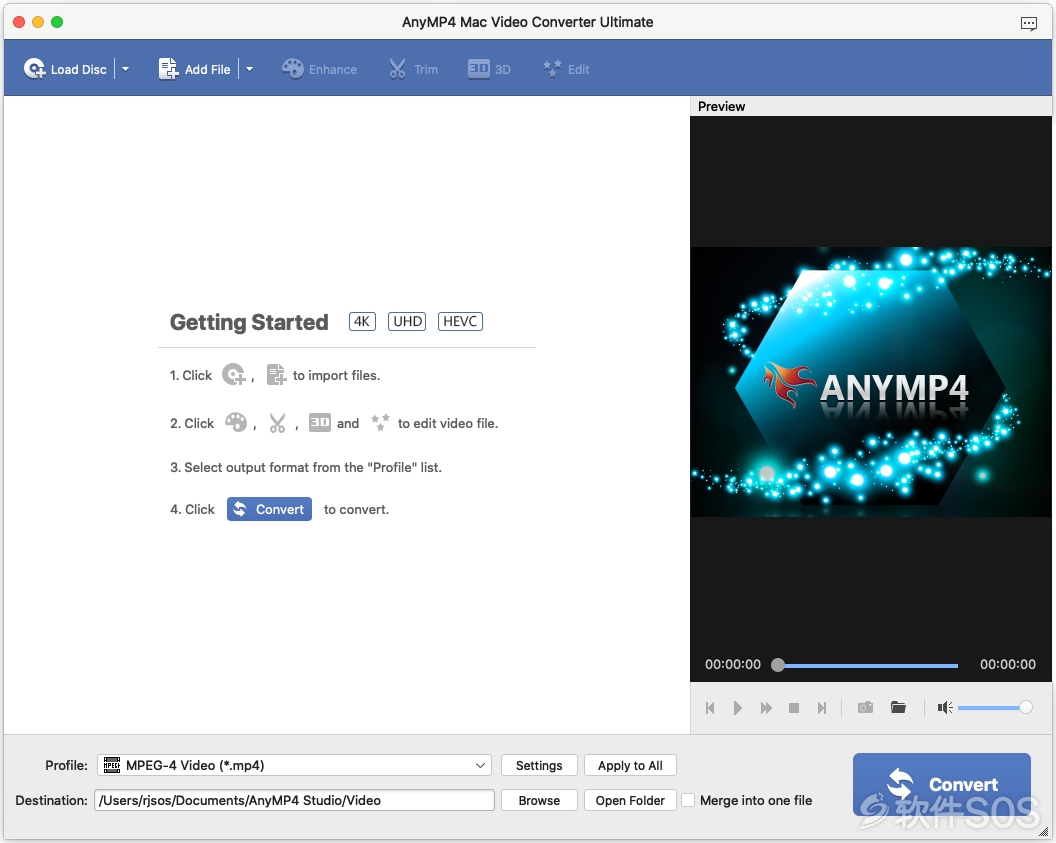Click the stars edit icon in step 2
Image resolution: width=1056 pixels, height=843 pixels.
[381, 422]
